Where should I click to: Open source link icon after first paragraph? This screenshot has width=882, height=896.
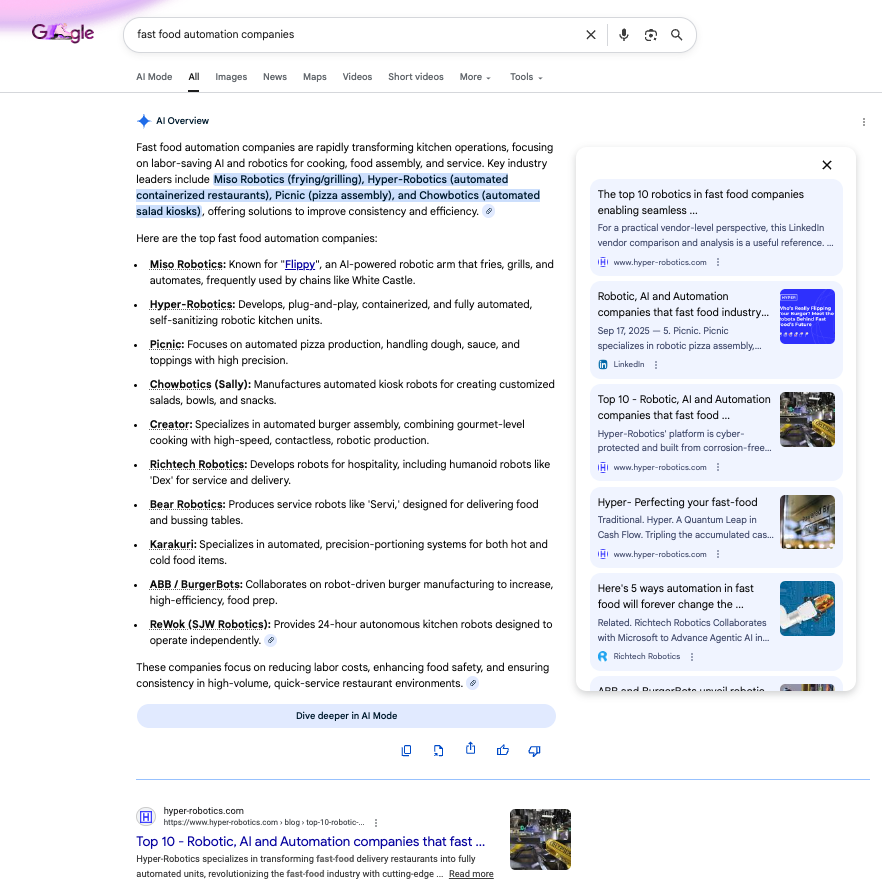488,211
